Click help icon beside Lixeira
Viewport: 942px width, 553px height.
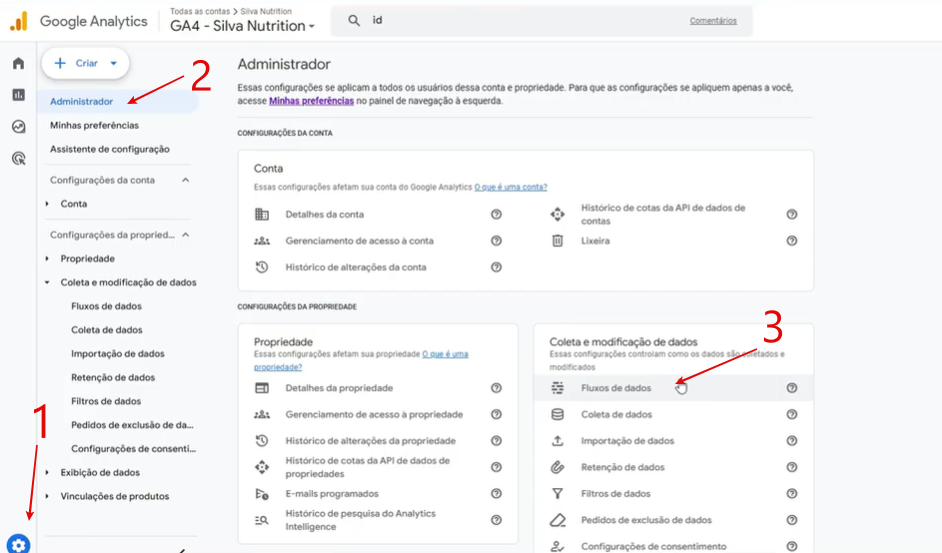click(x=791, y=241)
